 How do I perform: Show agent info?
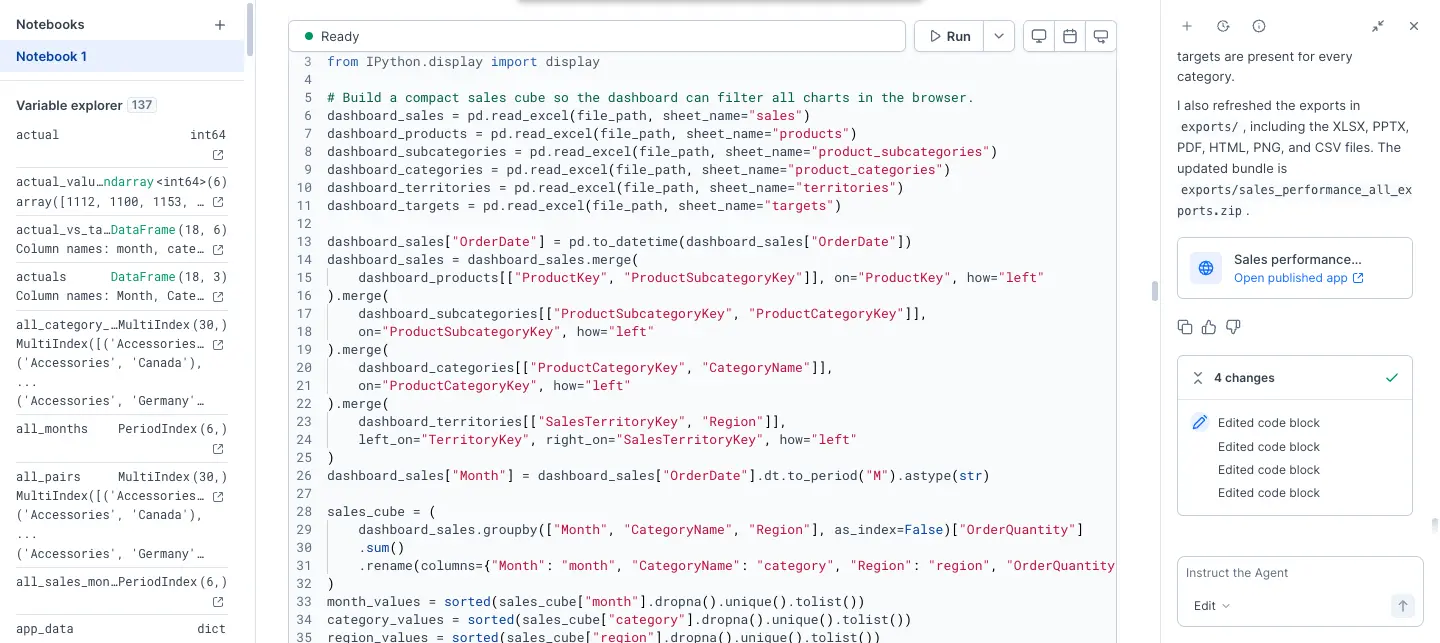click(1259, 26)
